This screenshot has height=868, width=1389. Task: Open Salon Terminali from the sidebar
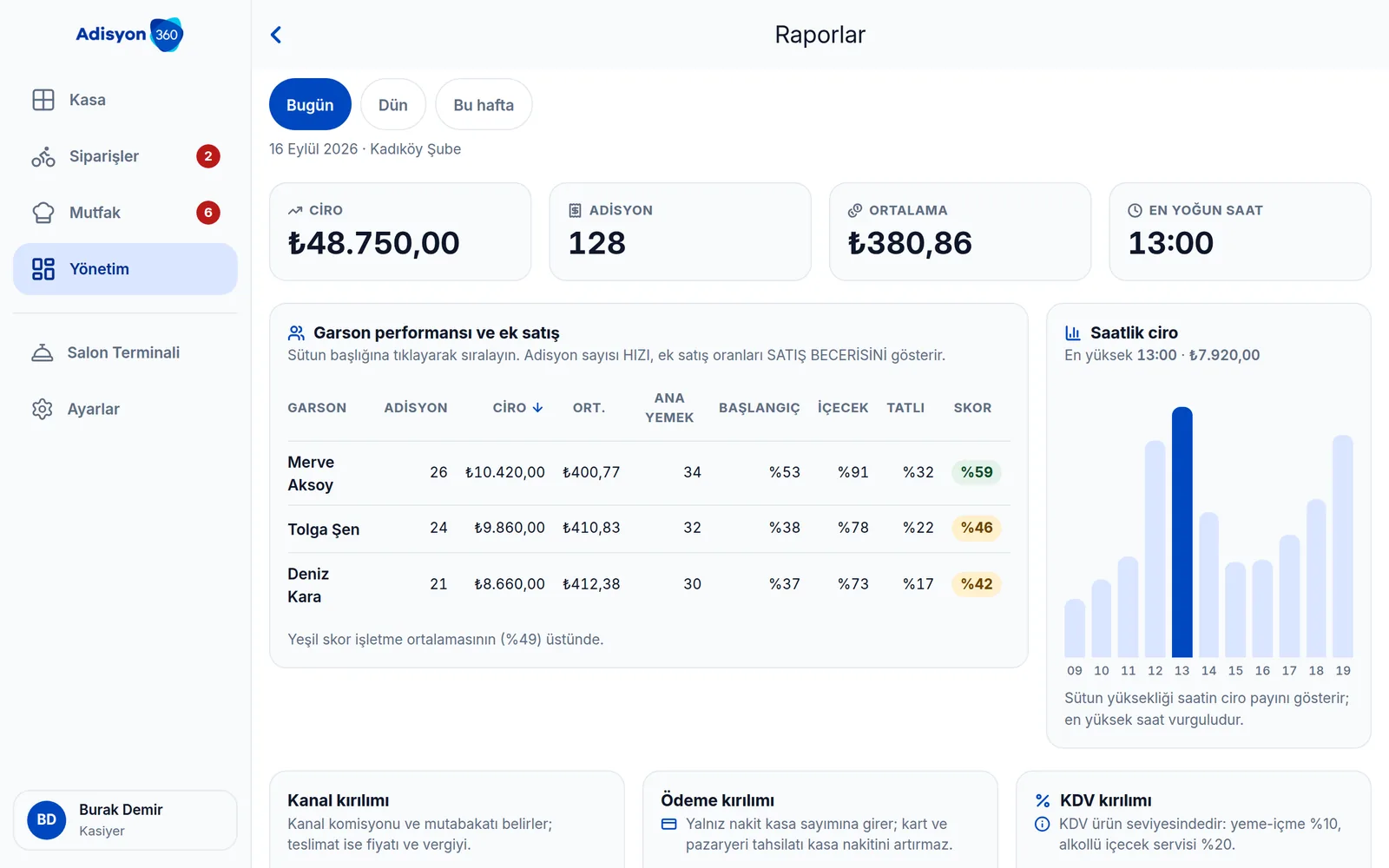125,352
